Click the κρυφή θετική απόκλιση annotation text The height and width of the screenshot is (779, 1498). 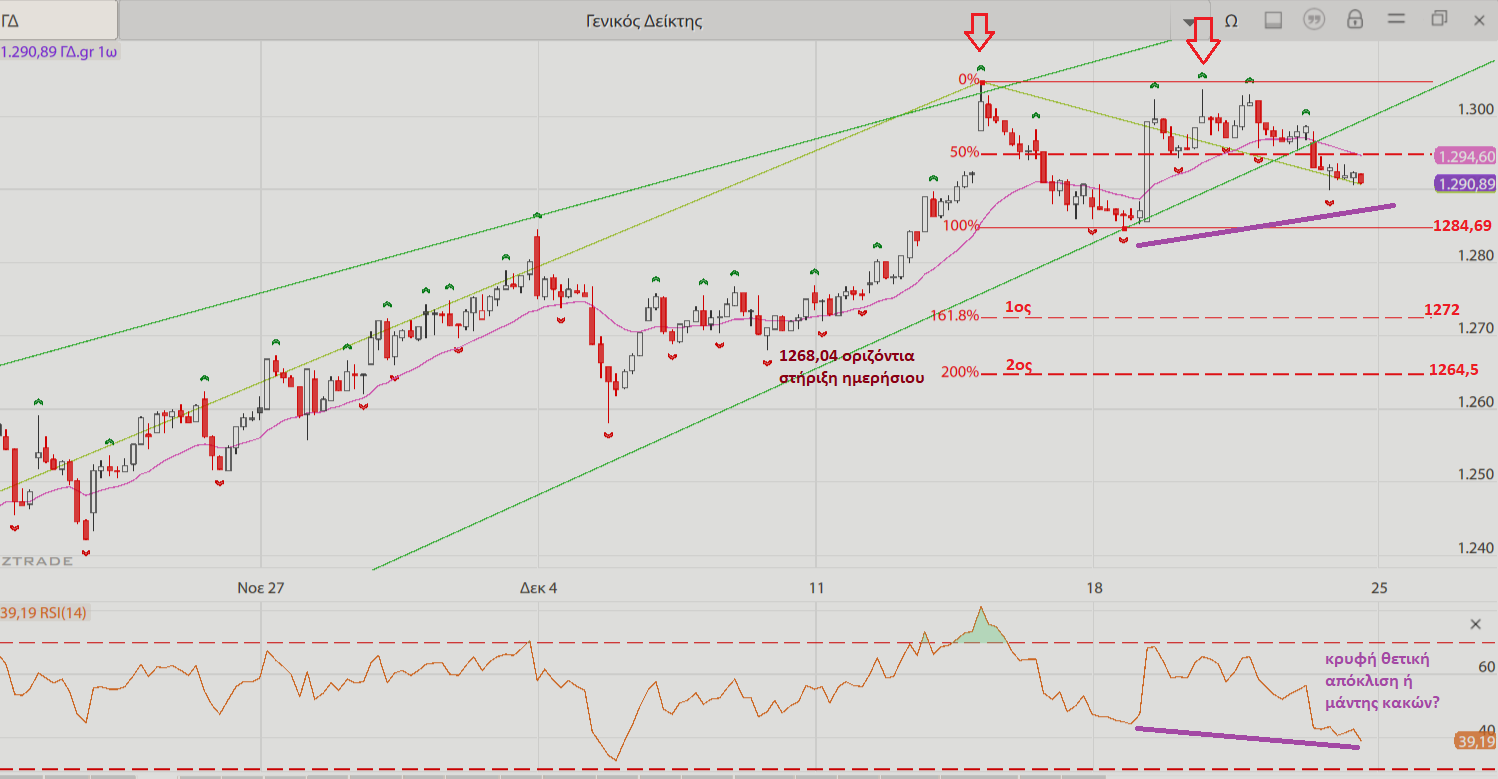(1382, 680)
